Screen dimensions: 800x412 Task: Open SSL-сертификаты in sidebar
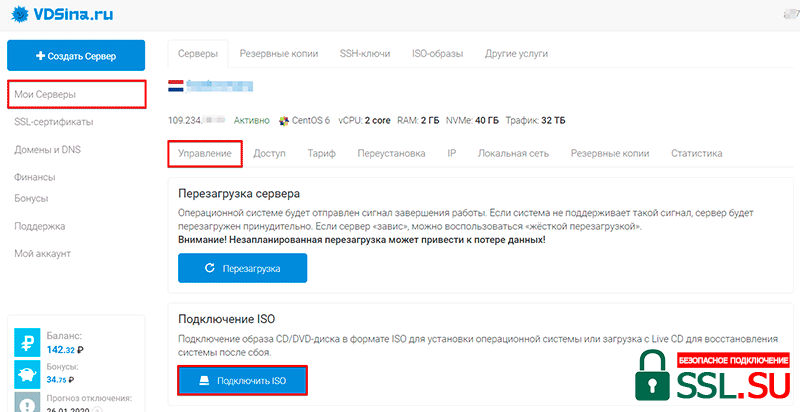[54, 122]
